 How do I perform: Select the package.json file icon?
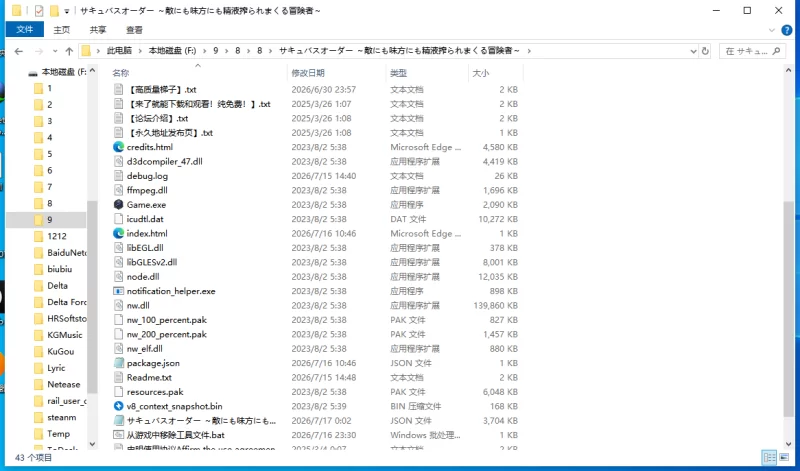pyautogui.click(x=118, y=363)
